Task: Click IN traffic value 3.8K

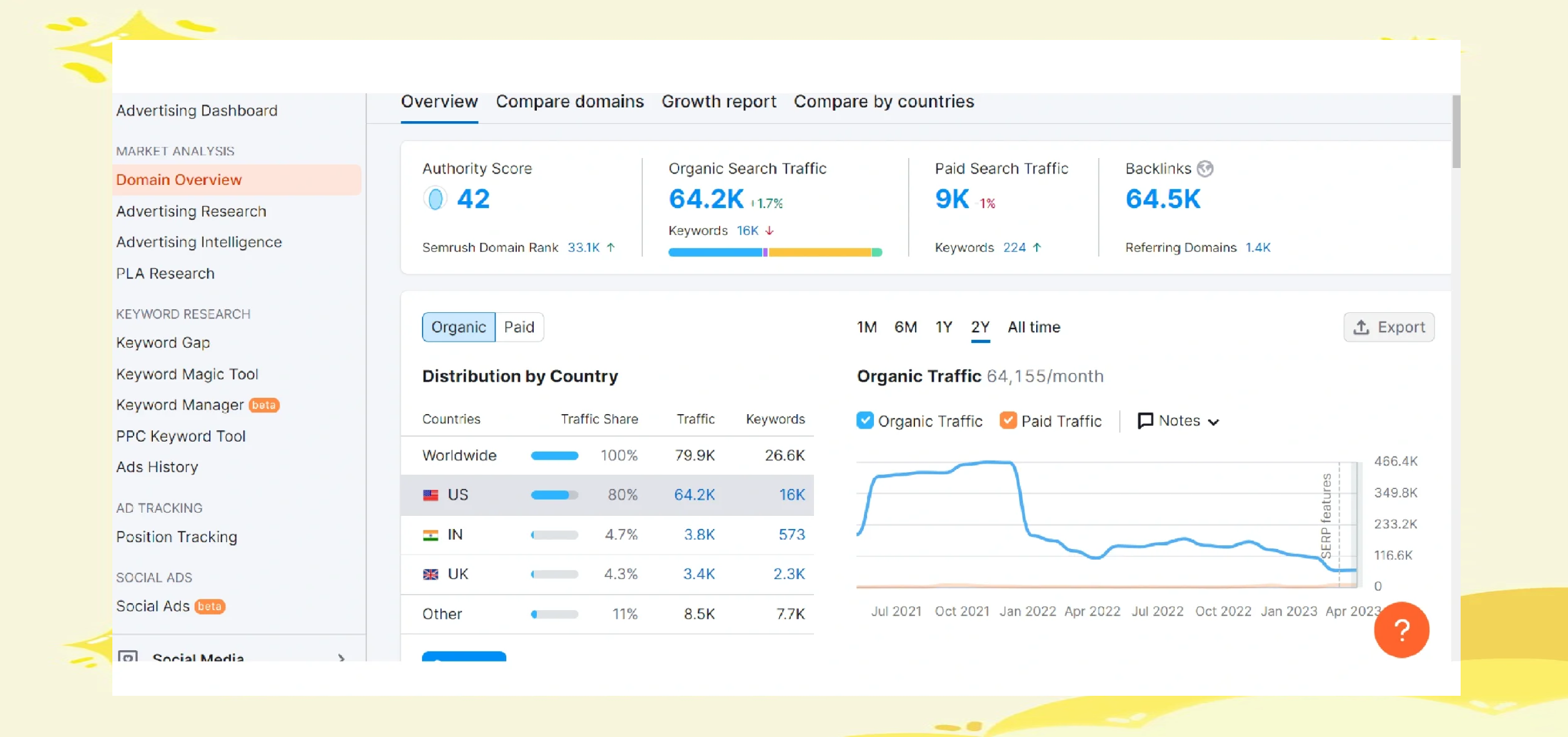Action: (x=699, y=535)
